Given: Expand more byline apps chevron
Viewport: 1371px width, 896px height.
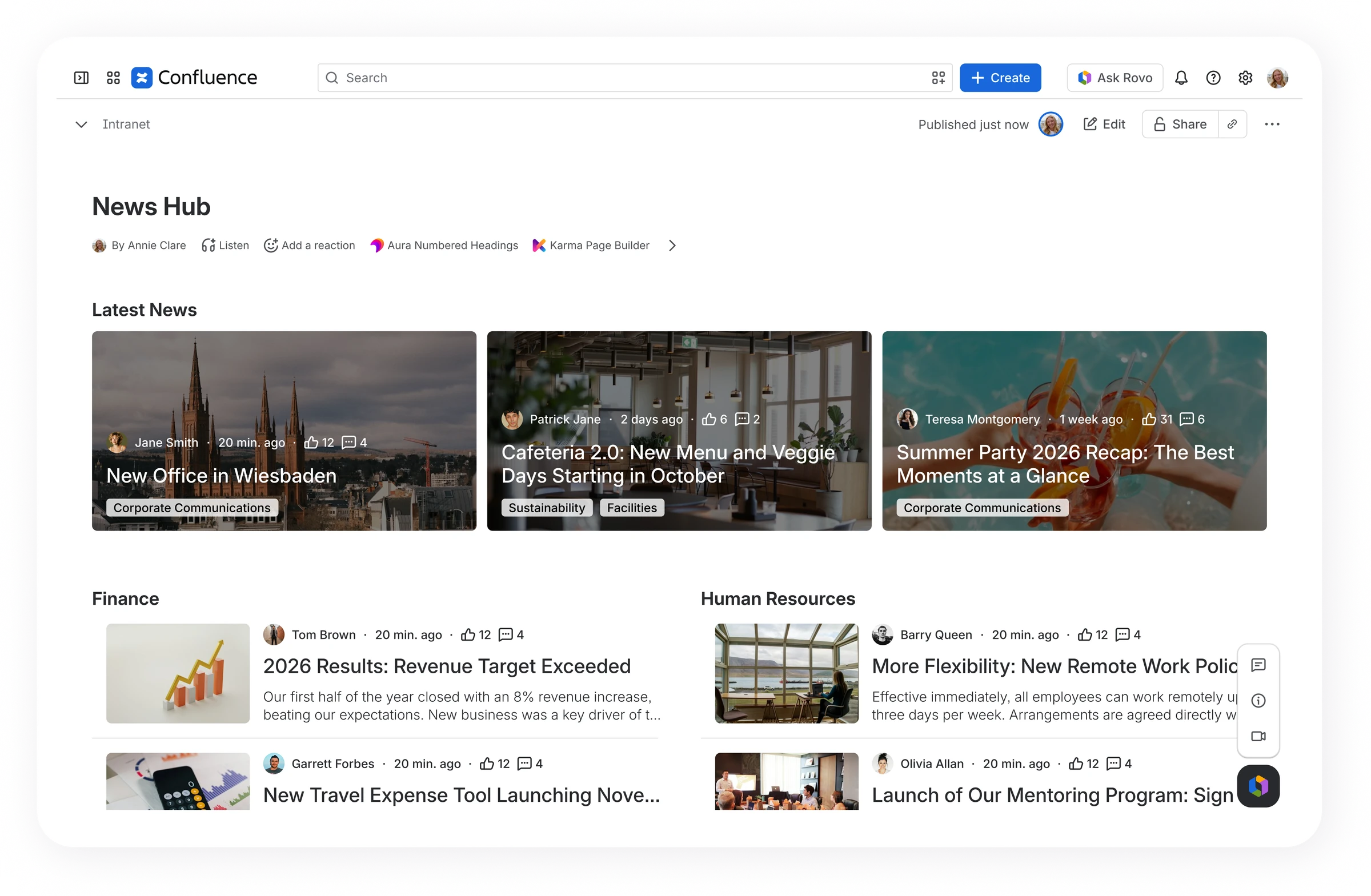Looking at the screenshot, I should click(x=672, y=246).
